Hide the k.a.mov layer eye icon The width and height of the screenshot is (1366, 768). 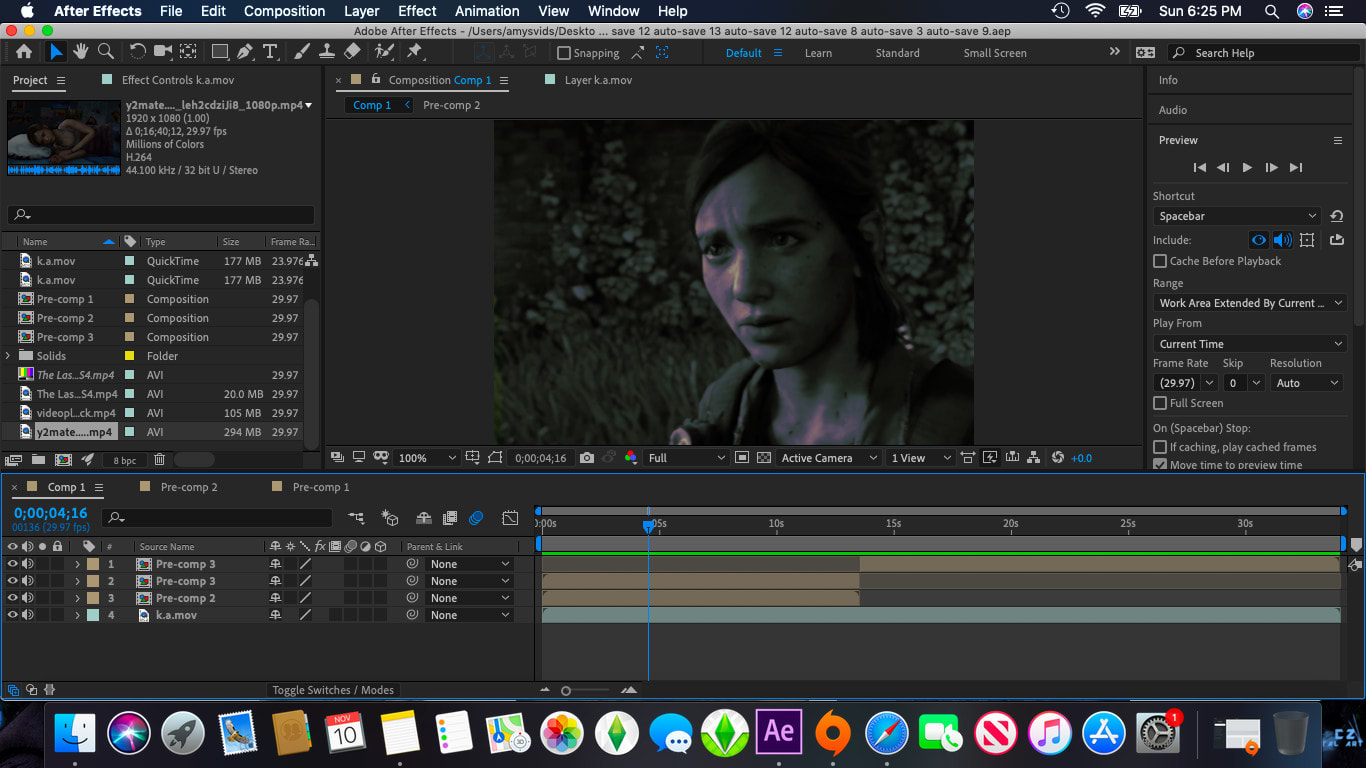pos(13,615)
